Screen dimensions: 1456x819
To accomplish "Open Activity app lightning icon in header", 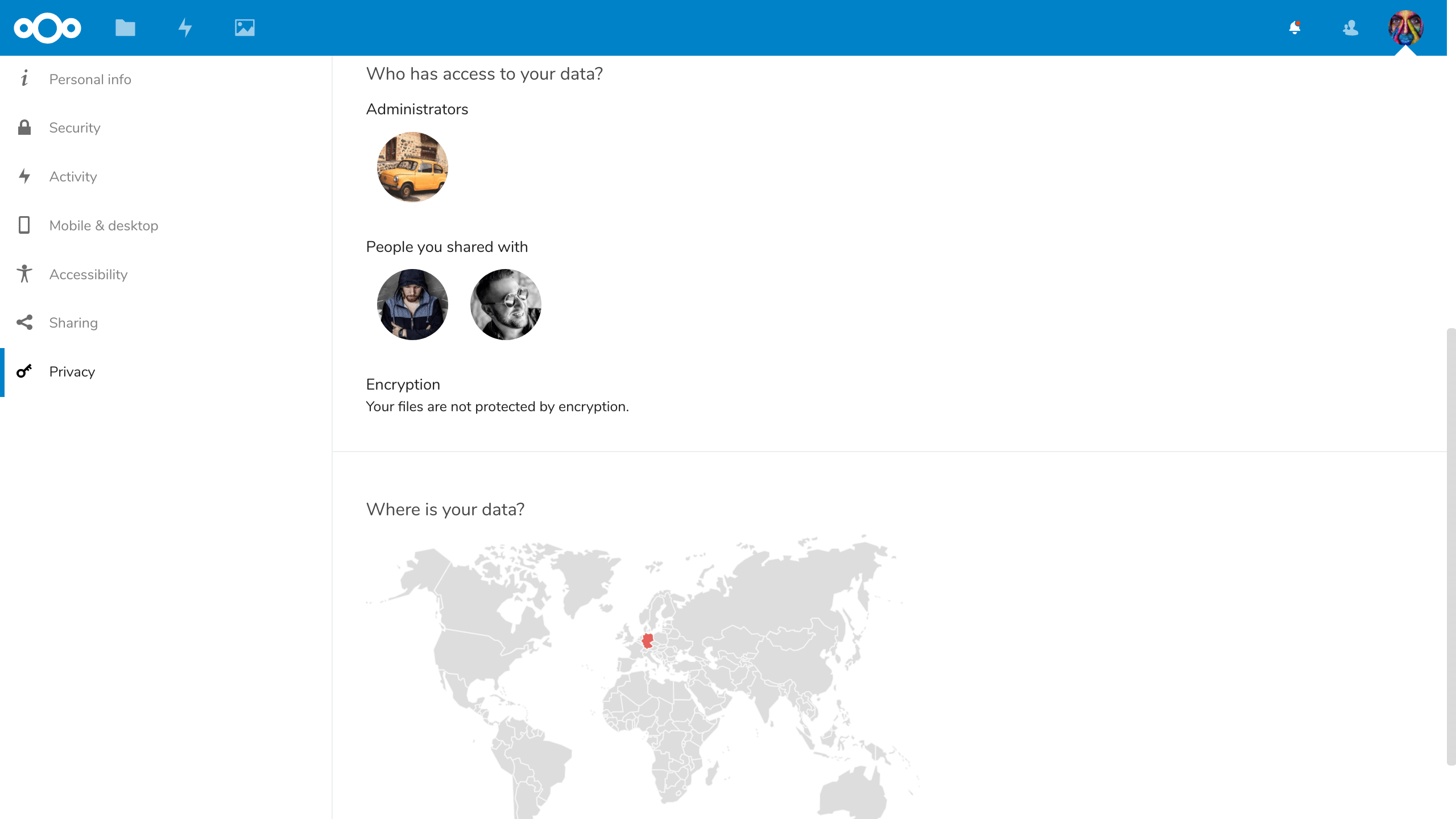I will (185, 28).
